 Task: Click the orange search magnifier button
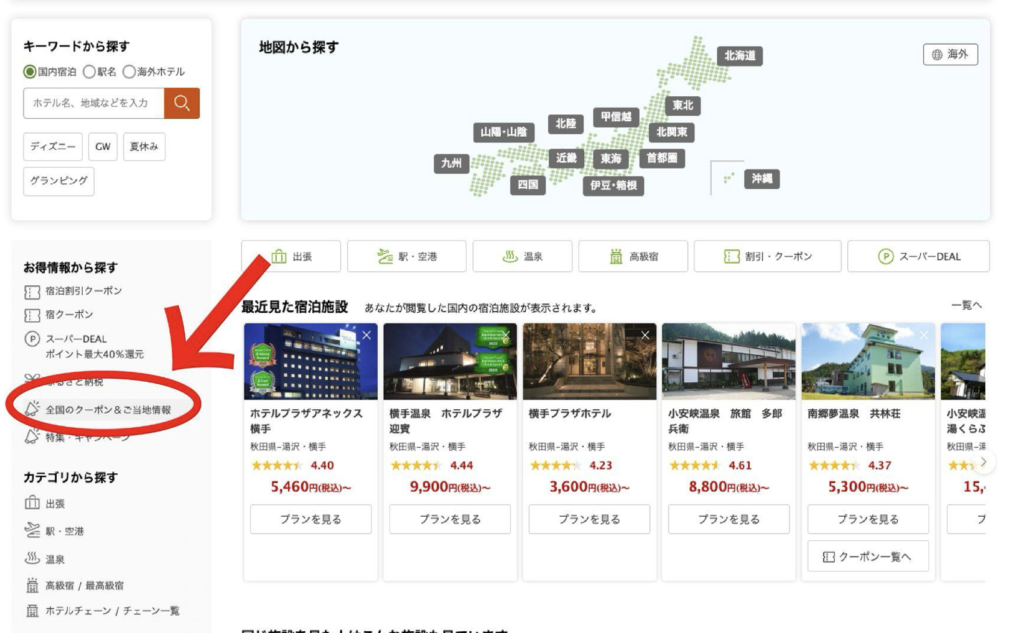pyautogui.click(x=182, y=103)
